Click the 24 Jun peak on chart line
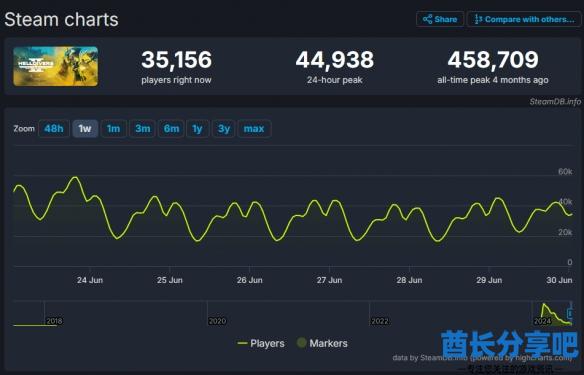The height and width of the screenshot is (375, 584). click(76, 178)
